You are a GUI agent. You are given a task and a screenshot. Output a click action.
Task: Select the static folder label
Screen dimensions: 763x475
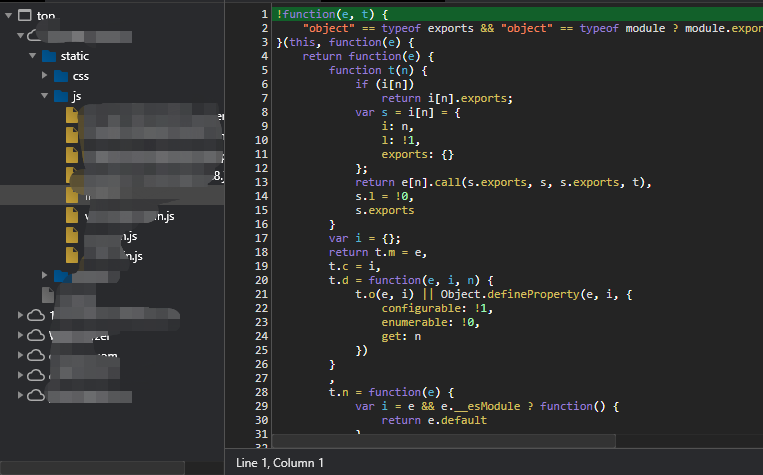click(x=74, y=56)
